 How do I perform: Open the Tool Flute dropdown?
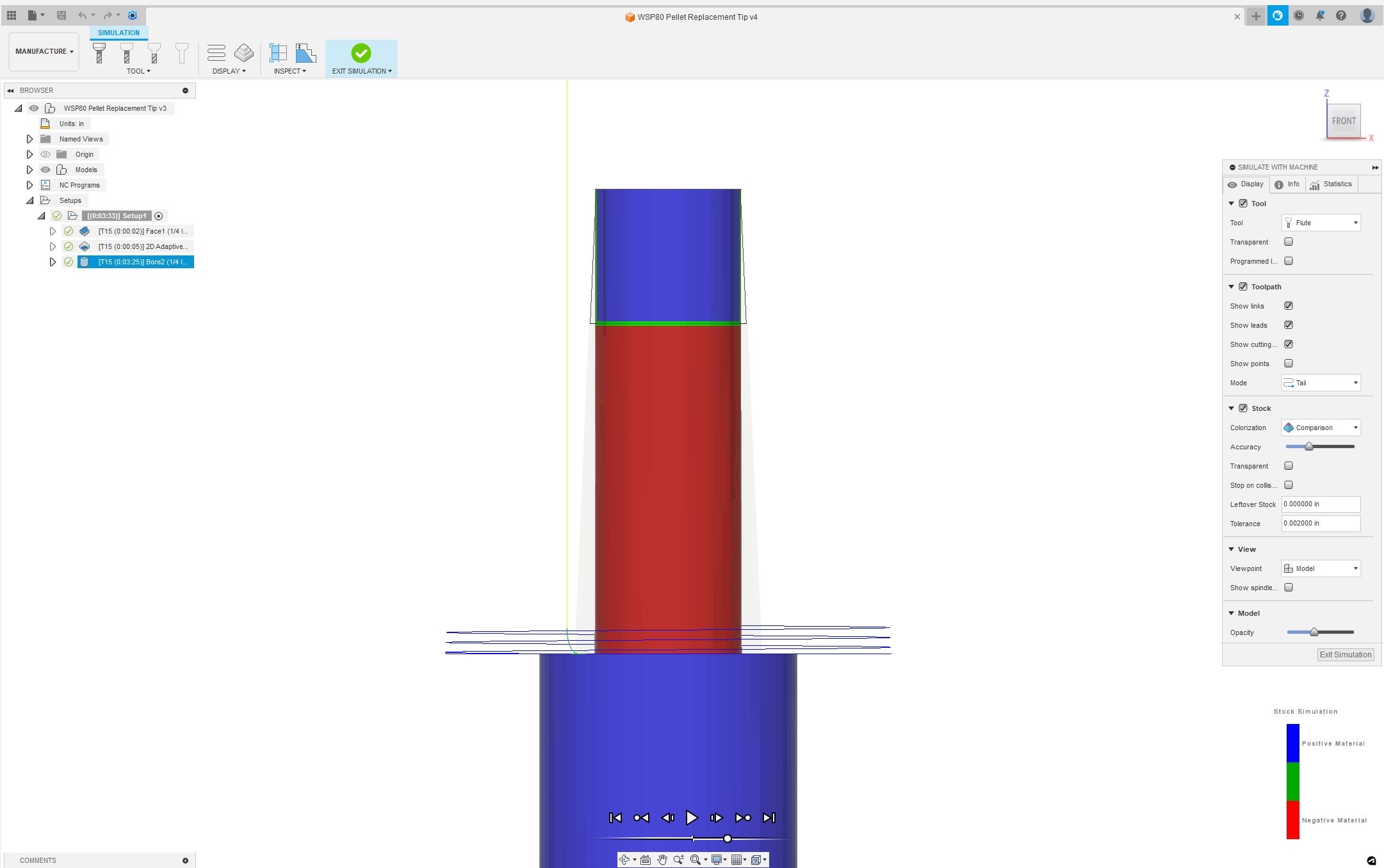pos(1321,223)
